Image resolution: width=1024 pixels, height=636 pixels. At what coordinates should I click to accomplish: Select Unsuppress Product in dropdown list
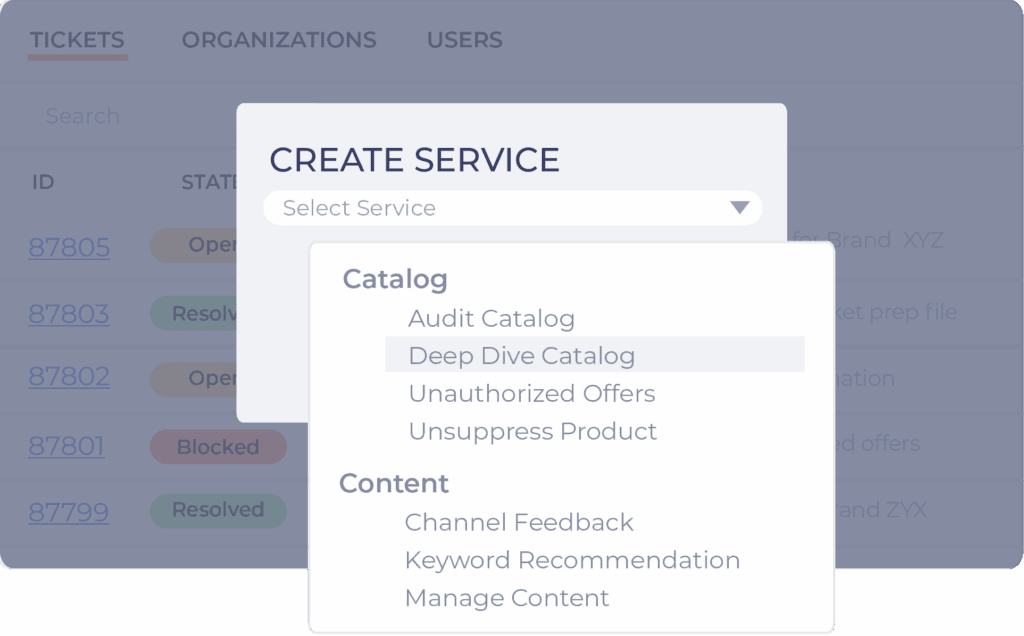532,432
